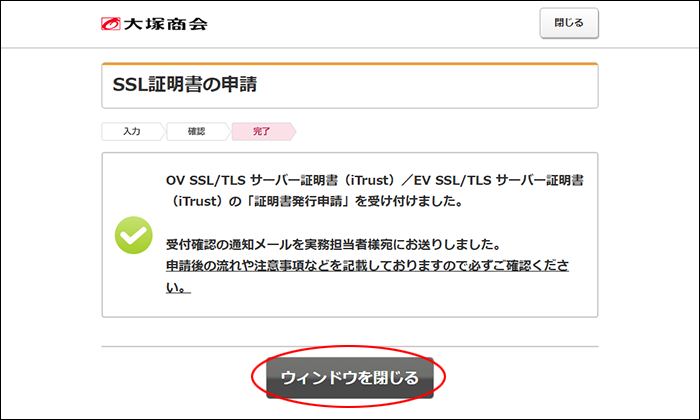Select the 確認 step indicator
The height and width of the screenshot is (420, 700).
[x=197, y=132]
